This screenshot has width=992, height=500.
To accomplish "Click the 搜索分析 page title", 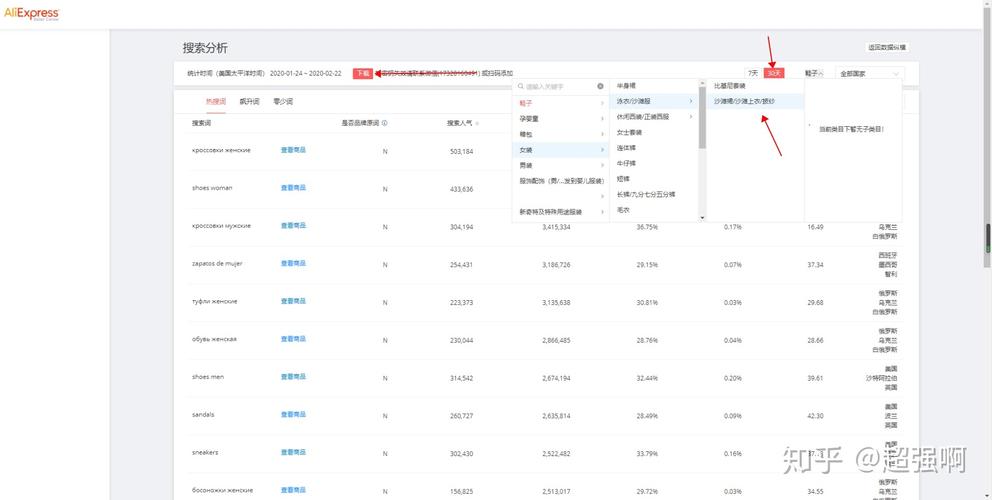I will click(x=206, y=48).
